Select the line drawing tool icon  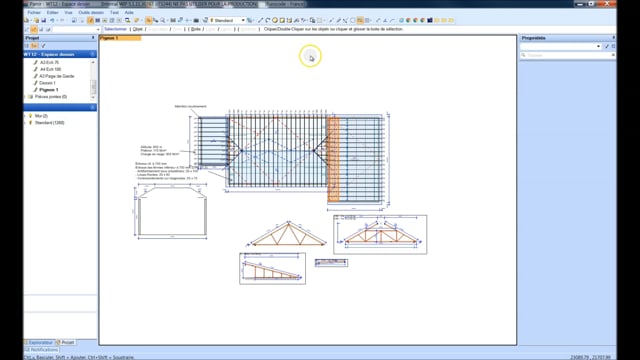click(x=260, y=20)
